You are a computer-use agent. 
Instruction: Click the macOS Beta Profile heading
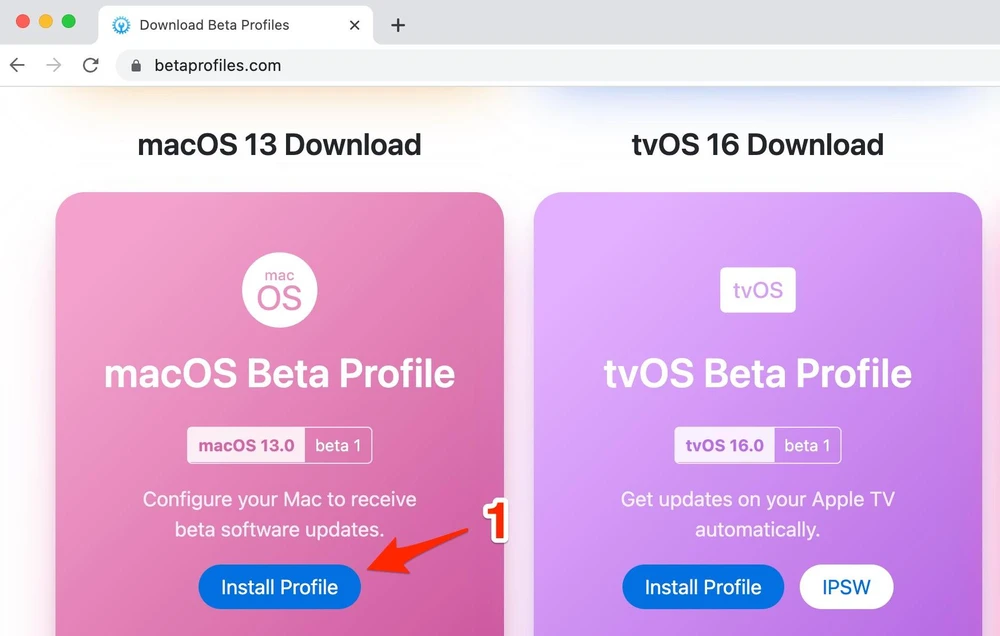pyautogui.click(x=279, y=374)
